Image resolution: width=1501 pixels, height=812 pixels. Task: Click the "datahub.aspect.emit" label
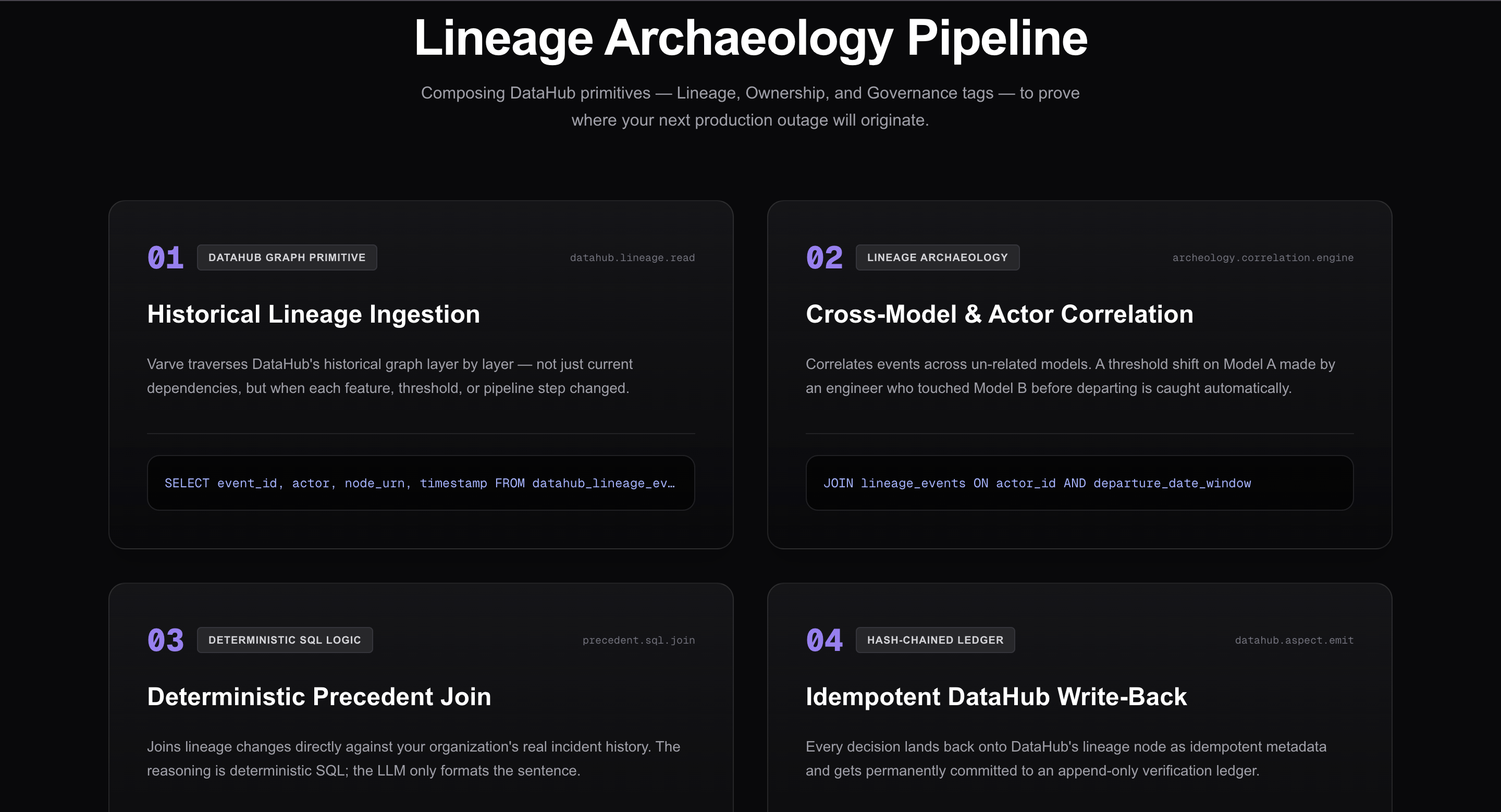point(1294,640)
